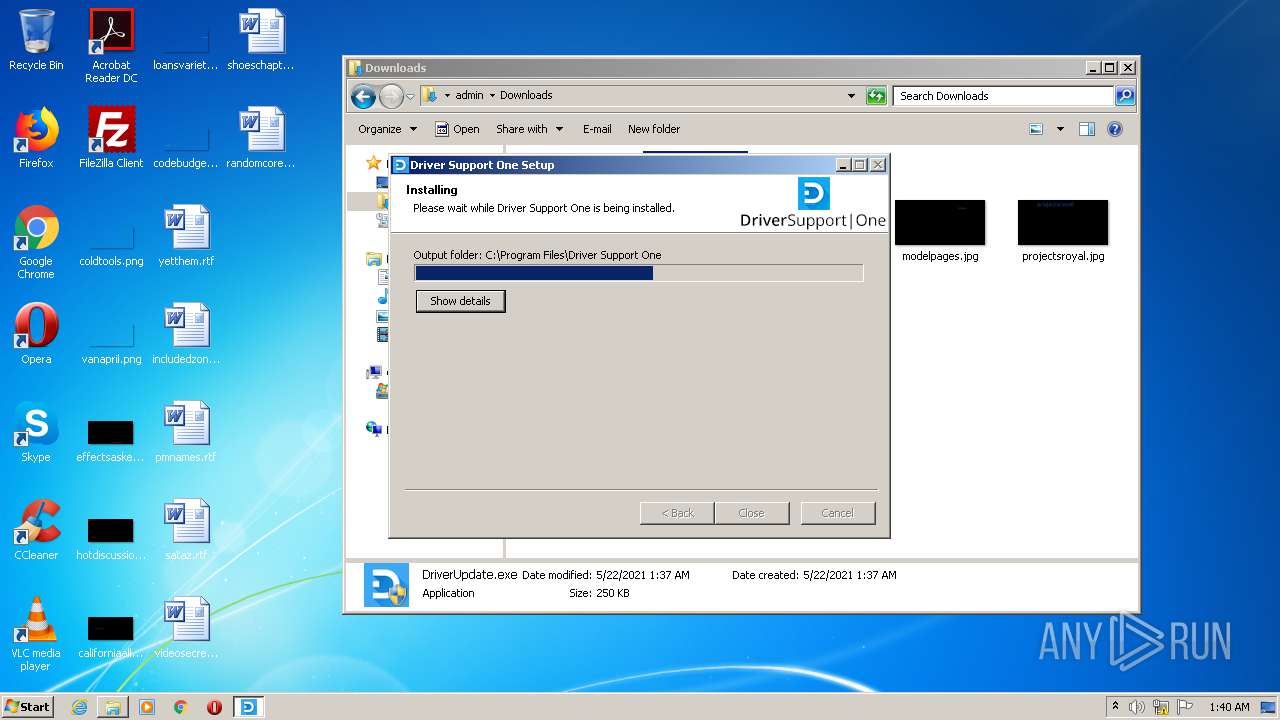Open Skype desktop shortcut
1280x720 pixels.
36,432
